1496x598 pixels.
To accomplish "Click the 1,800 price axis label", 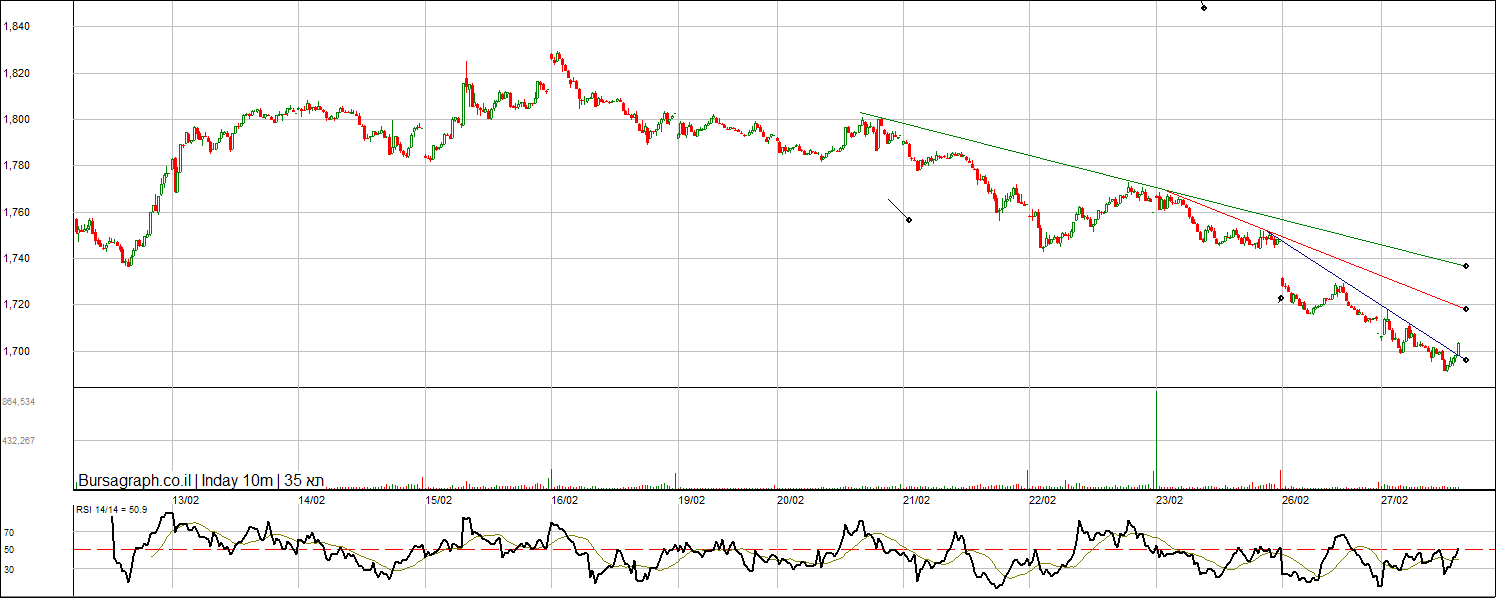I will 16,120.
